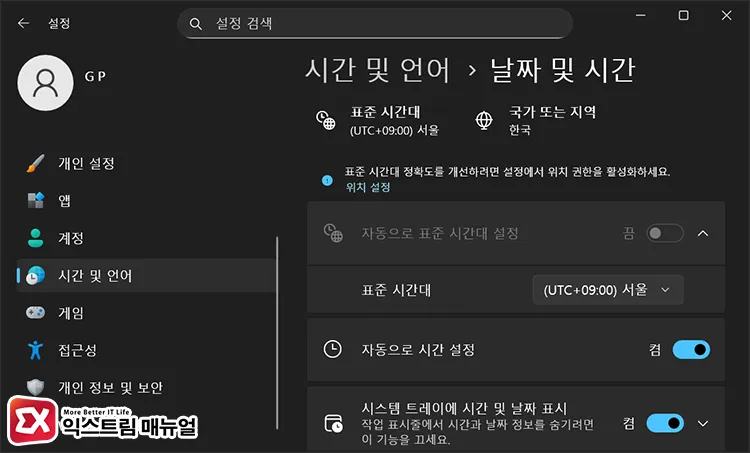Click the paintbrush icon for 개인 설정
The image size is (750, 453).
pyautogui.click(x=36, y=163)
